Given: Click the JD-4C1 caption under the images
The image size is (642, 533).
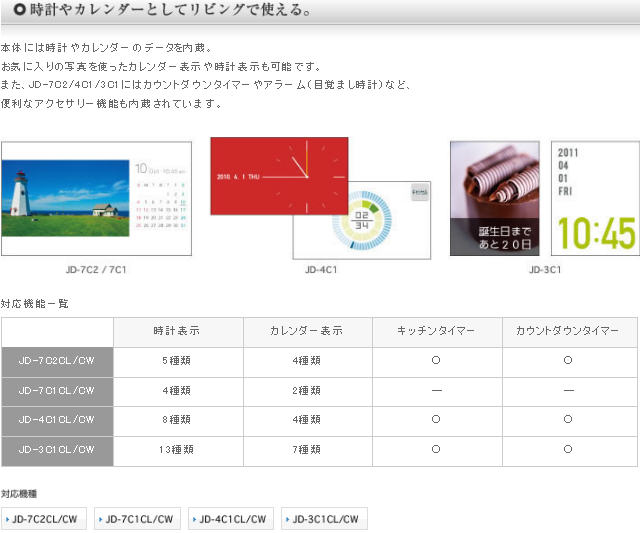Looking at the screenshot, I should point(320,270).
